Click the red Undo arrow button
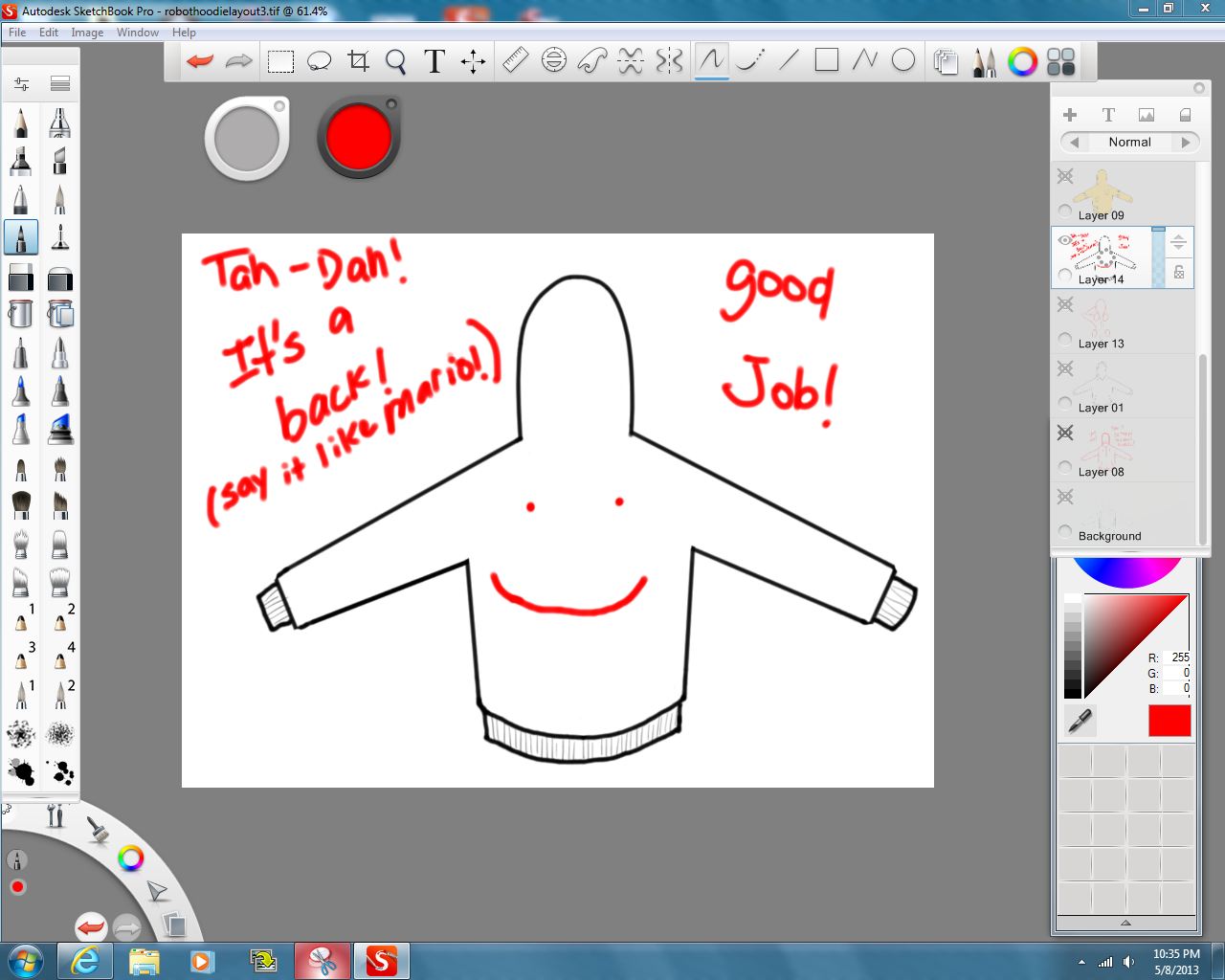This screenshot has height=980, width=1225. pyautogui.click(x=199, y=60)
